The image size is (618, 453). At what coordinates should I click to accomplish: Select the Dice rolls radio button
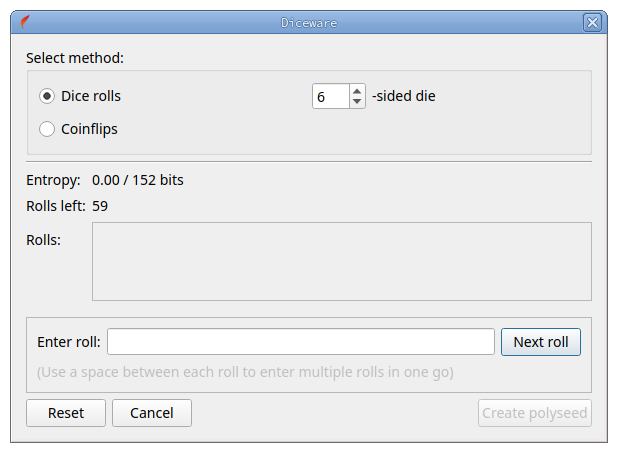click(47, 96)
